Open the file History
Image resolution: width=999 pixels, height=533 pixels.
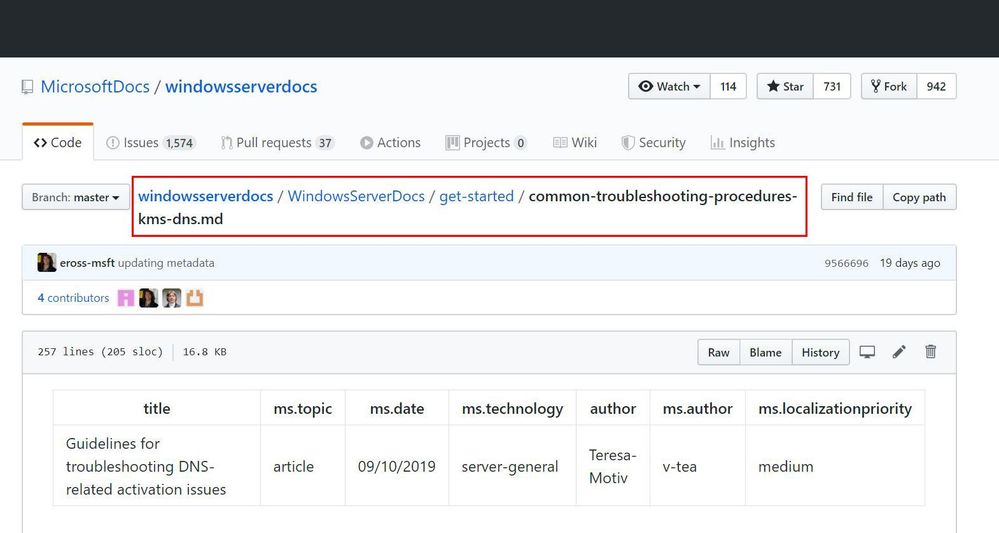[x=820, y=352]
